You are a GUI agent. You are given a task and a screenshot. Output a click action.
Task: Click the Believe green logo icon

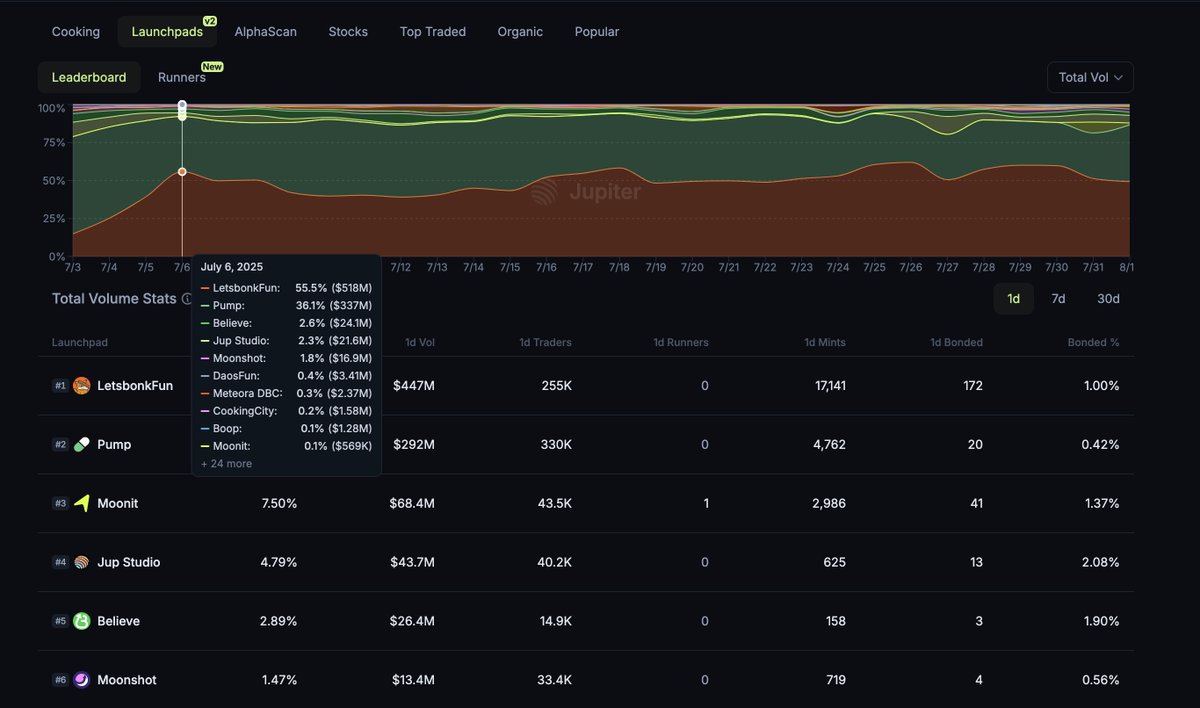click(82, 621)
